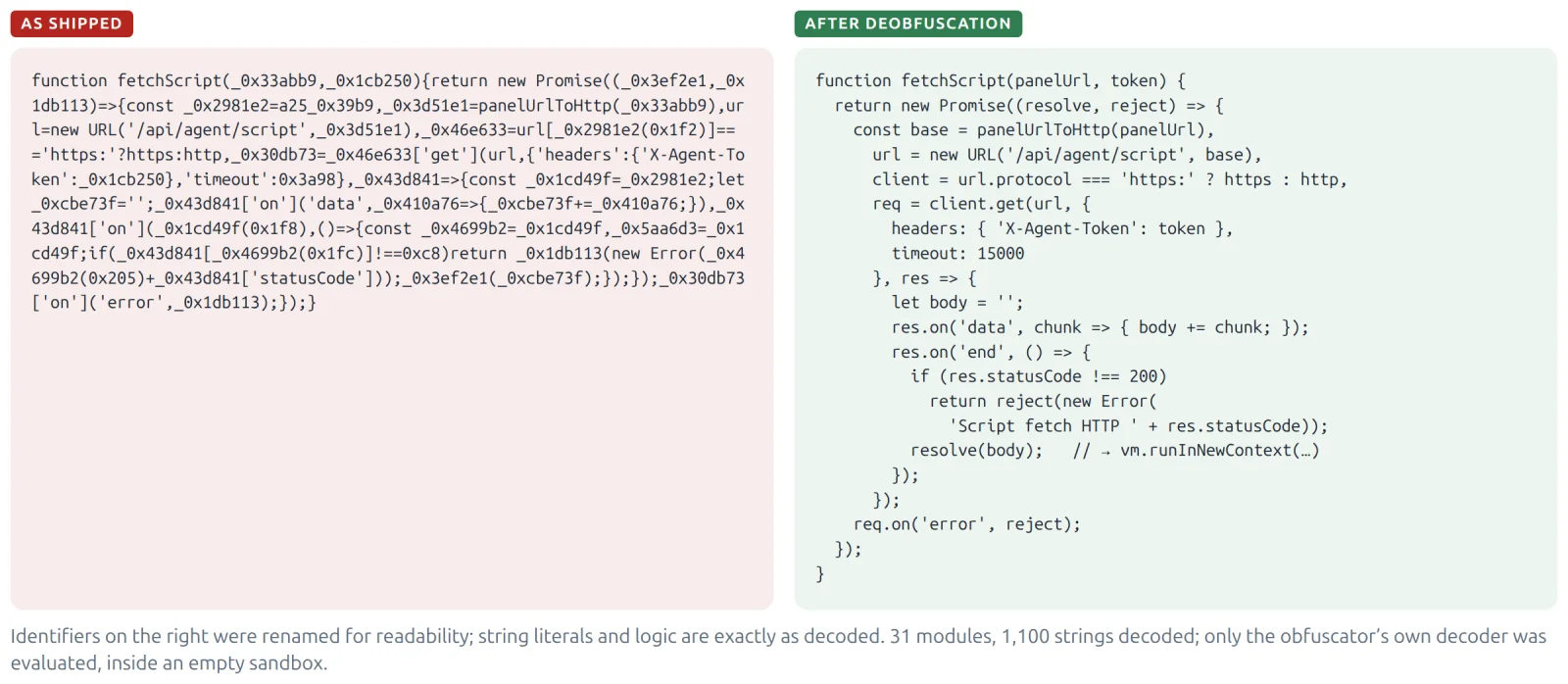Click the green "AFTER DEOBFUSCATION" badge
Screen dimensions: 1568x684
pyautogui.click(x=907, y=24)
